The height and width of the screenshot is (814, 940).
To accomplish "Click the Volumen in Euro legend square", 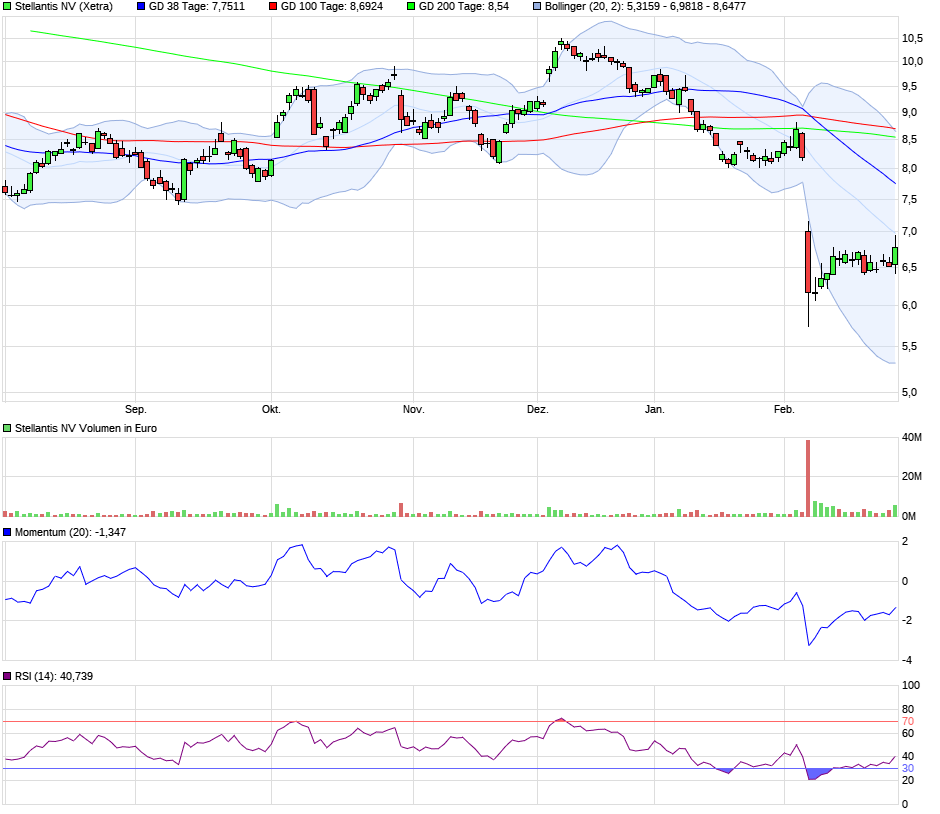I will pos(8,428).
